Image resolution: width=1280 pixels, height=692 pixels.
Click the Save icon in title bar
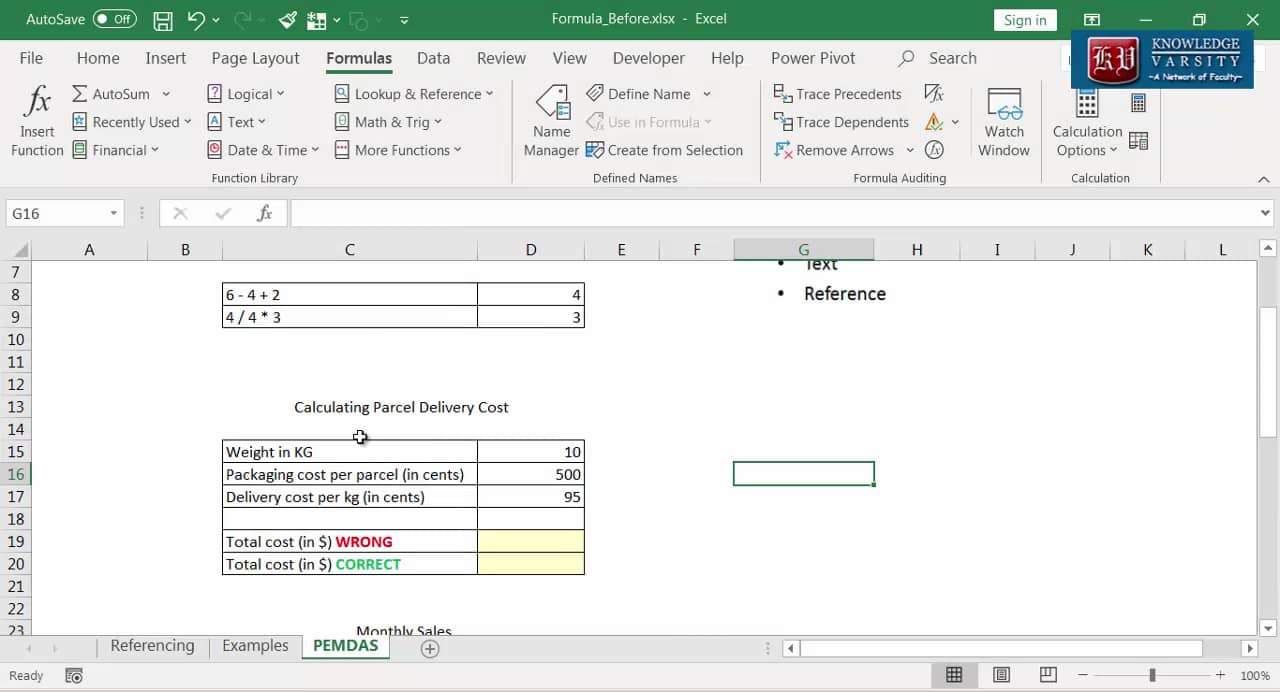(162, 20)
